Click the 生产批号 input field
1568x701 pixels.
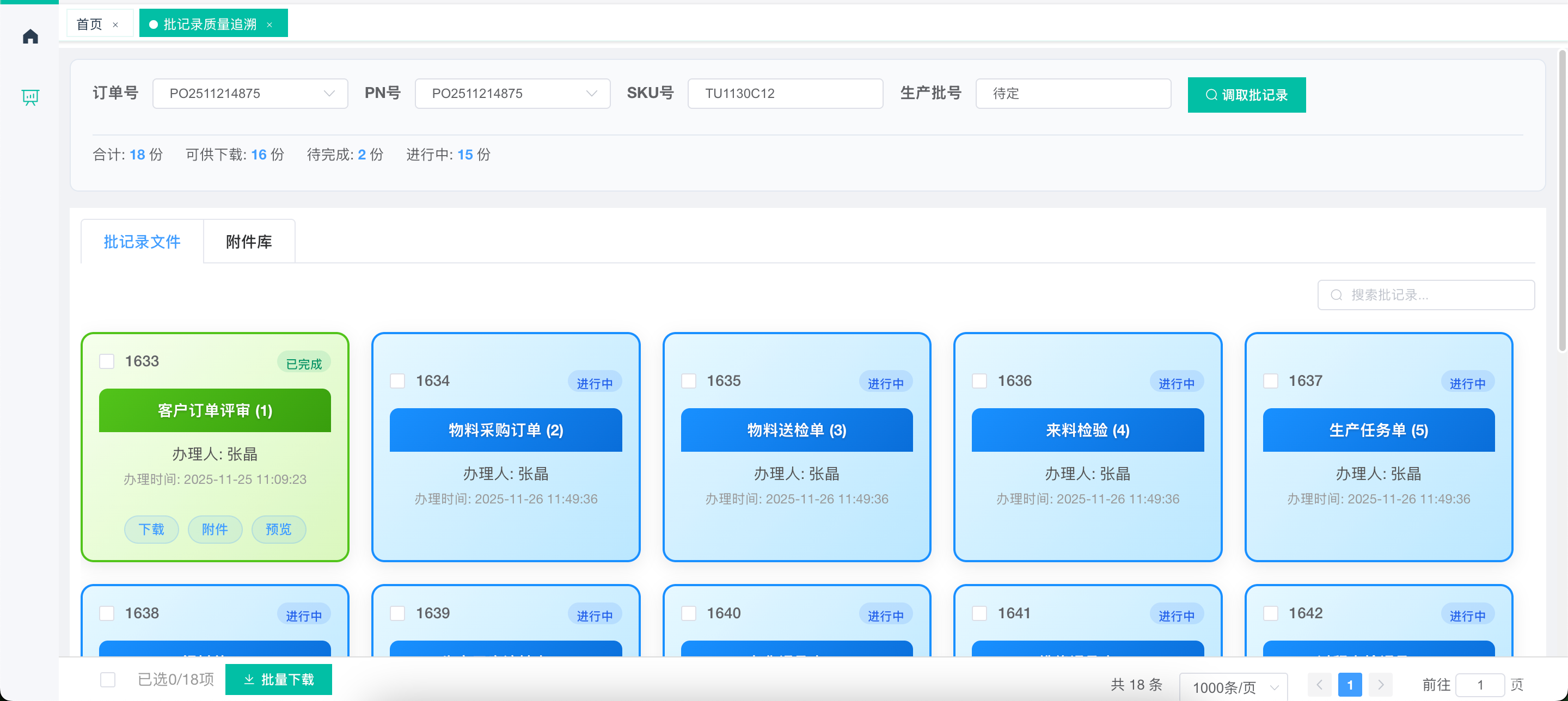pyautogui.click(x=1073, y=94)
